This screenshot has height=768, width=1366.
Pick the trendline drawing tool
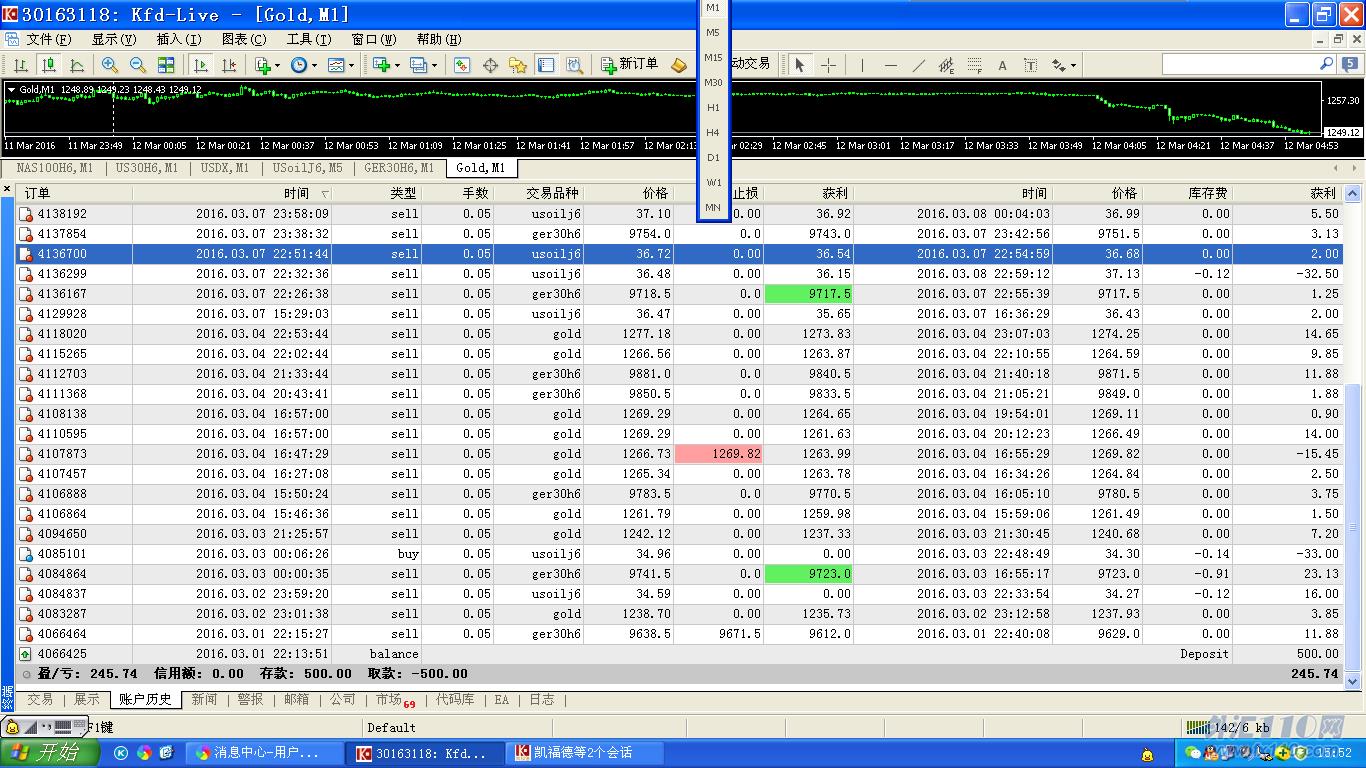pyautogui.click(x=918, y=65)
